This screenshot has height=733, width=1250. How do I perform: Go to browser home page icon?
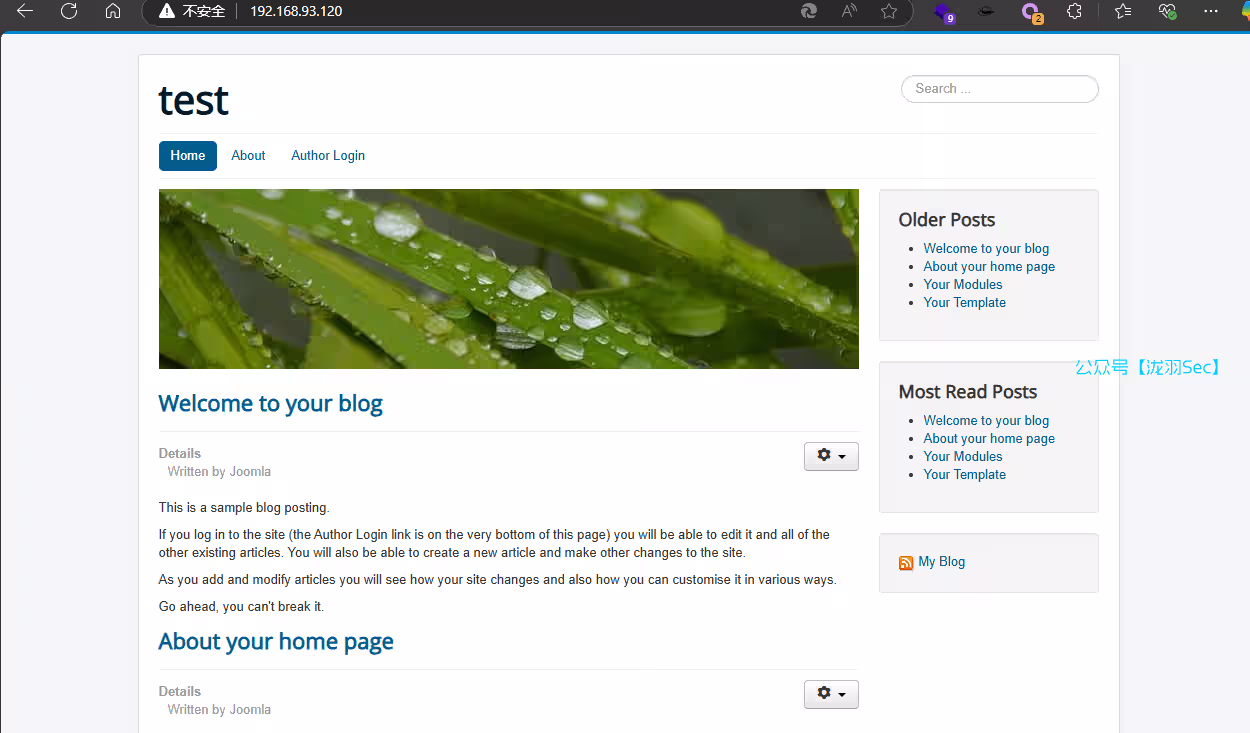[113, 11]
